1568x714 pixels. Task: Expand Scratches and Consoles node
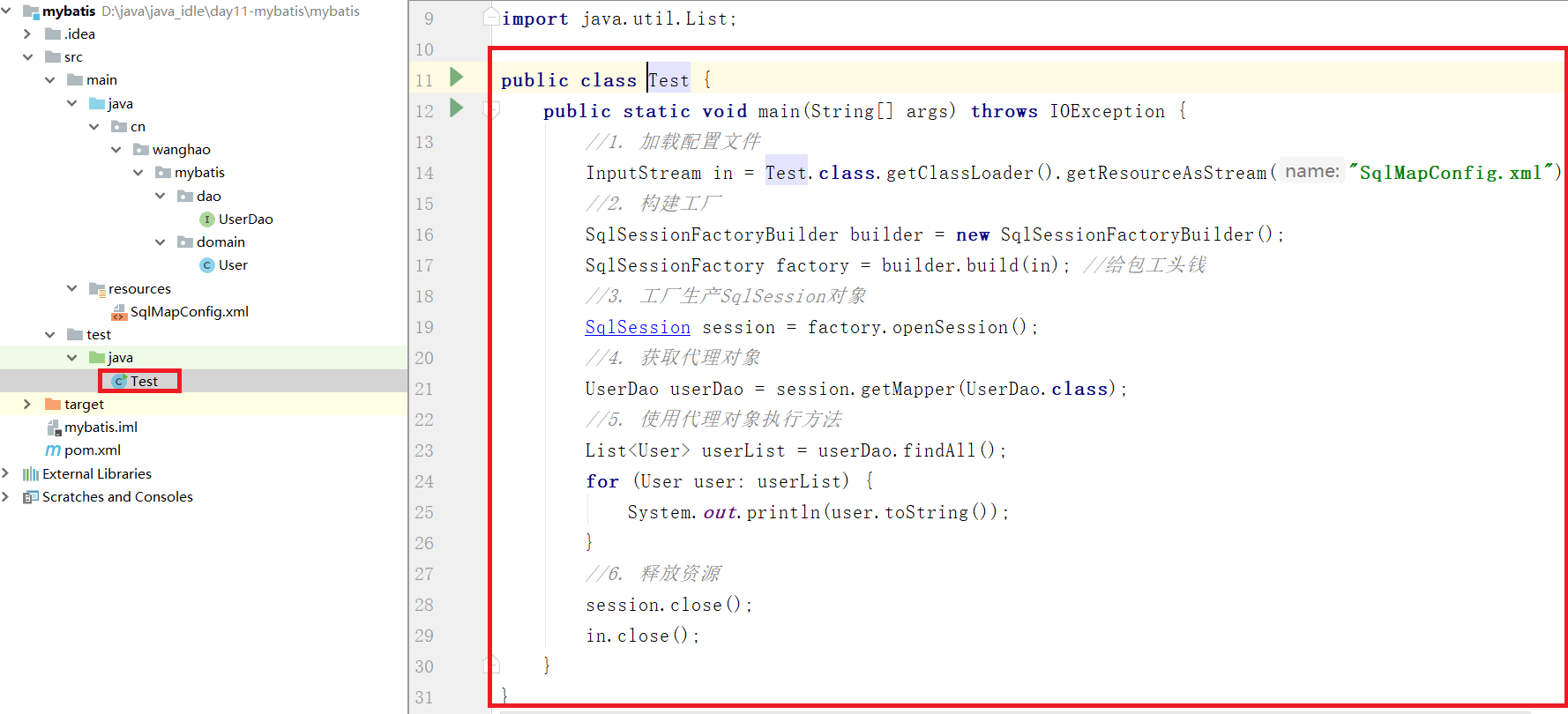(6, 497)
